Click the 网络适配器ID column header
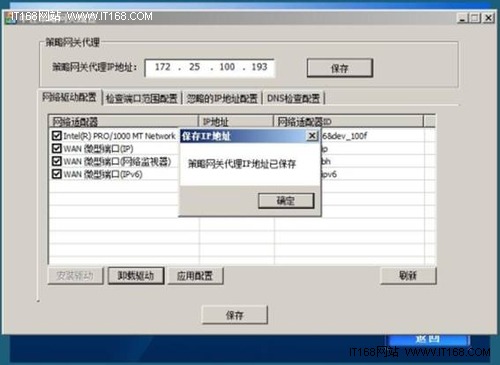Image resolution: width=500 pixels, height=365 pixels. tap(348, 121)
